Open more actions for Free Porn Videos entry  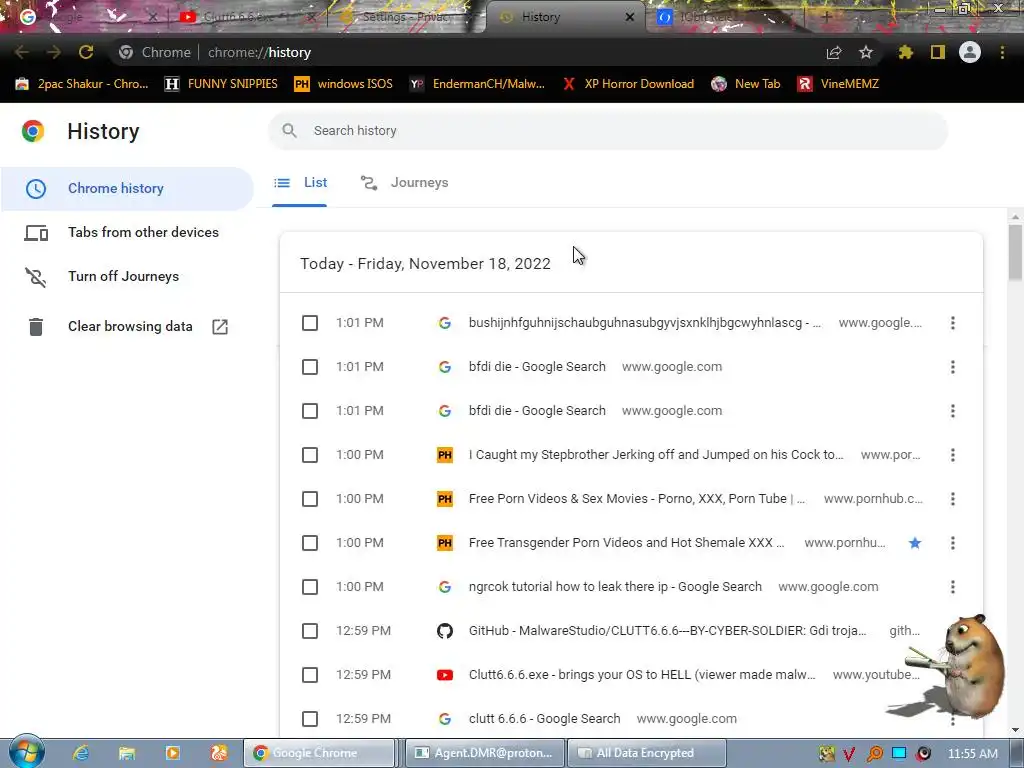[953, 499]
